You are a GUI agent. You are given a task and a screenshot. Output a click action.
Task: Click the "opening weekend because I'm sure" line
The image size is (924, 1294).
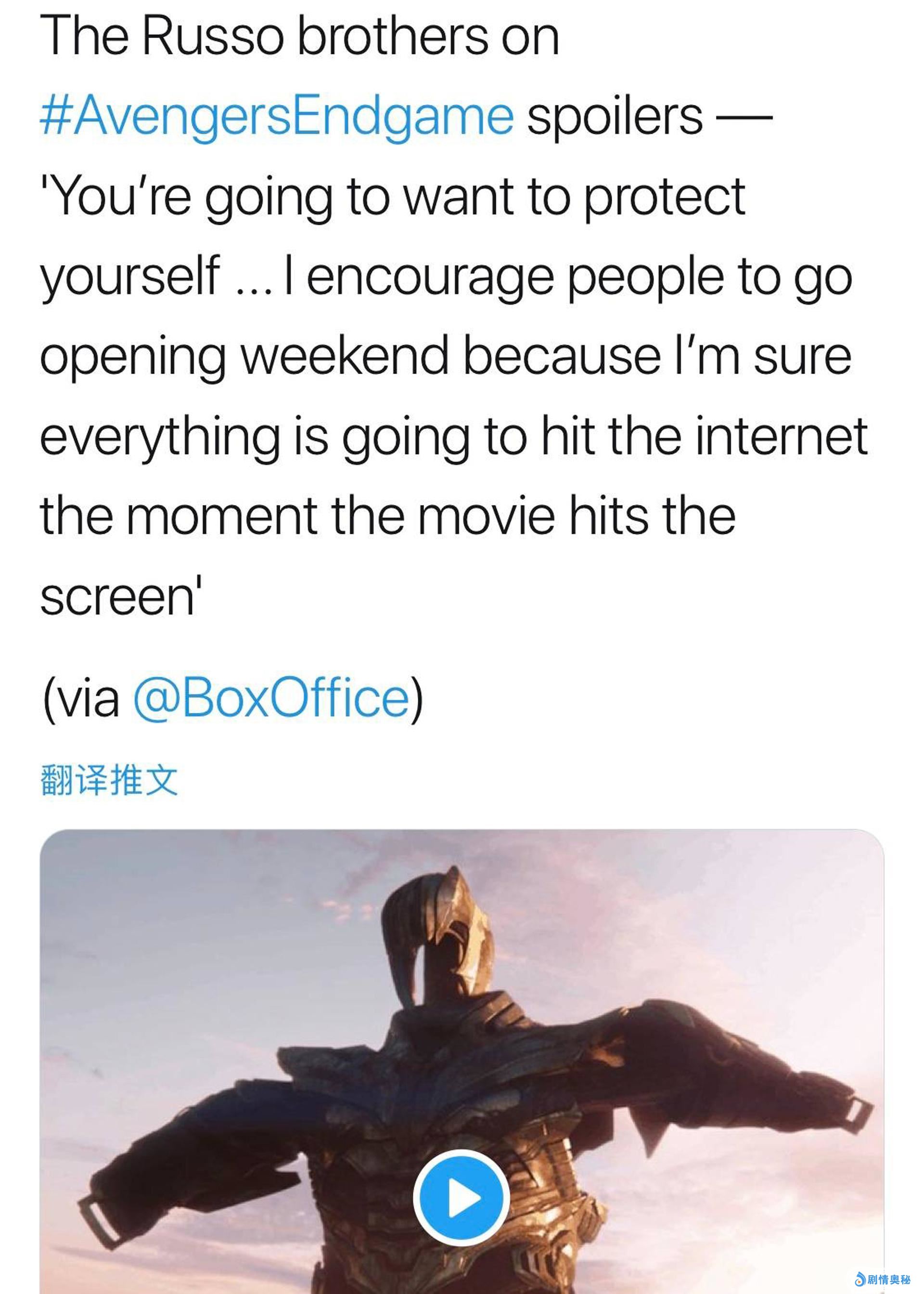click(446, 357)
